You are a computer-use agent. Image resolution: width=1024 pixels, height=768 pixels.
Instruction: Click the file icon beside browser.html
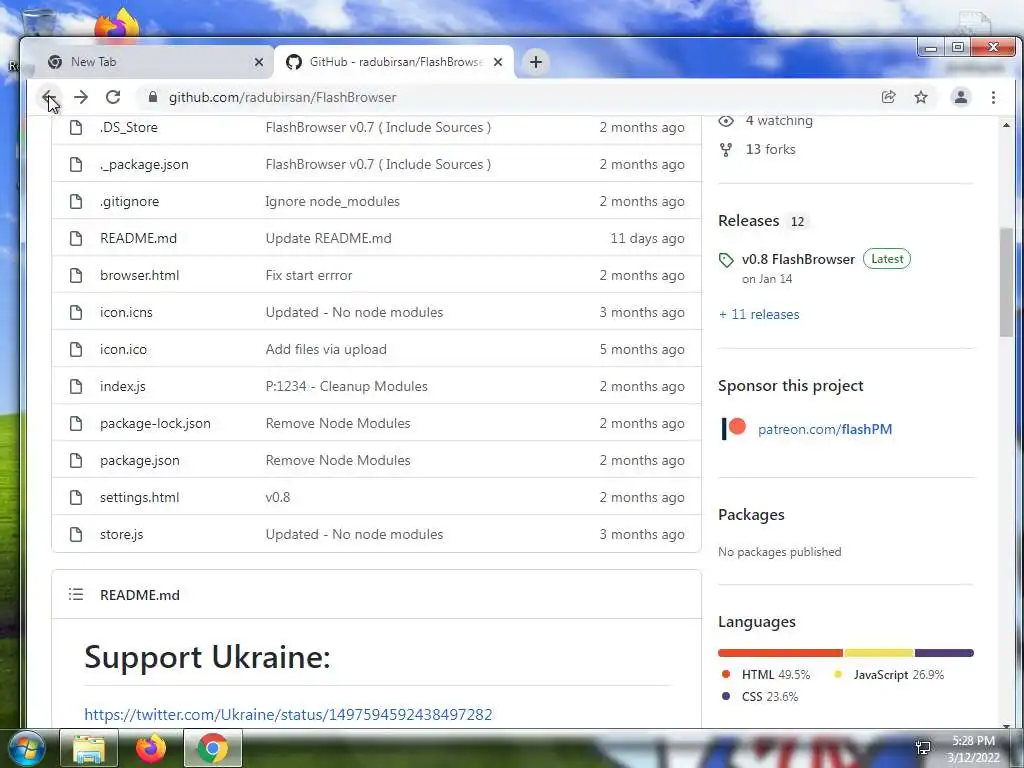[x=76, y=275]
